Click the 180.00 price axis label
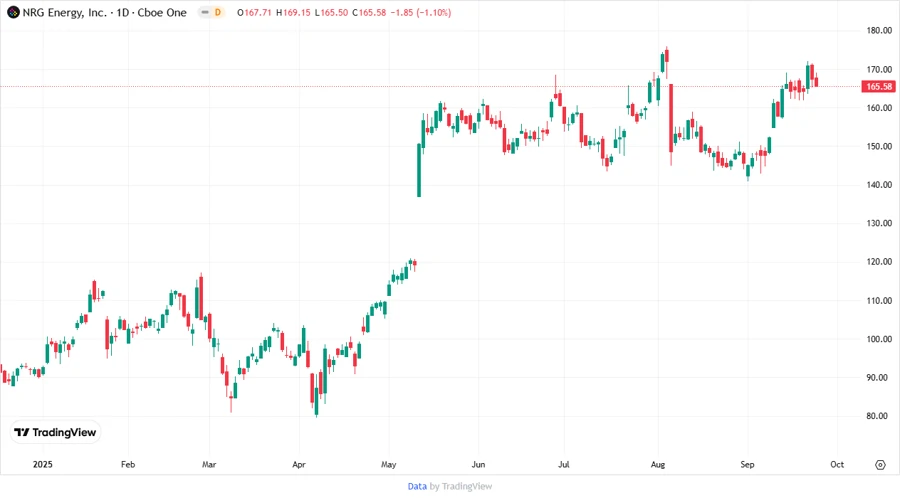The height and width of the screenshot is (498, 900). [879, 30]
